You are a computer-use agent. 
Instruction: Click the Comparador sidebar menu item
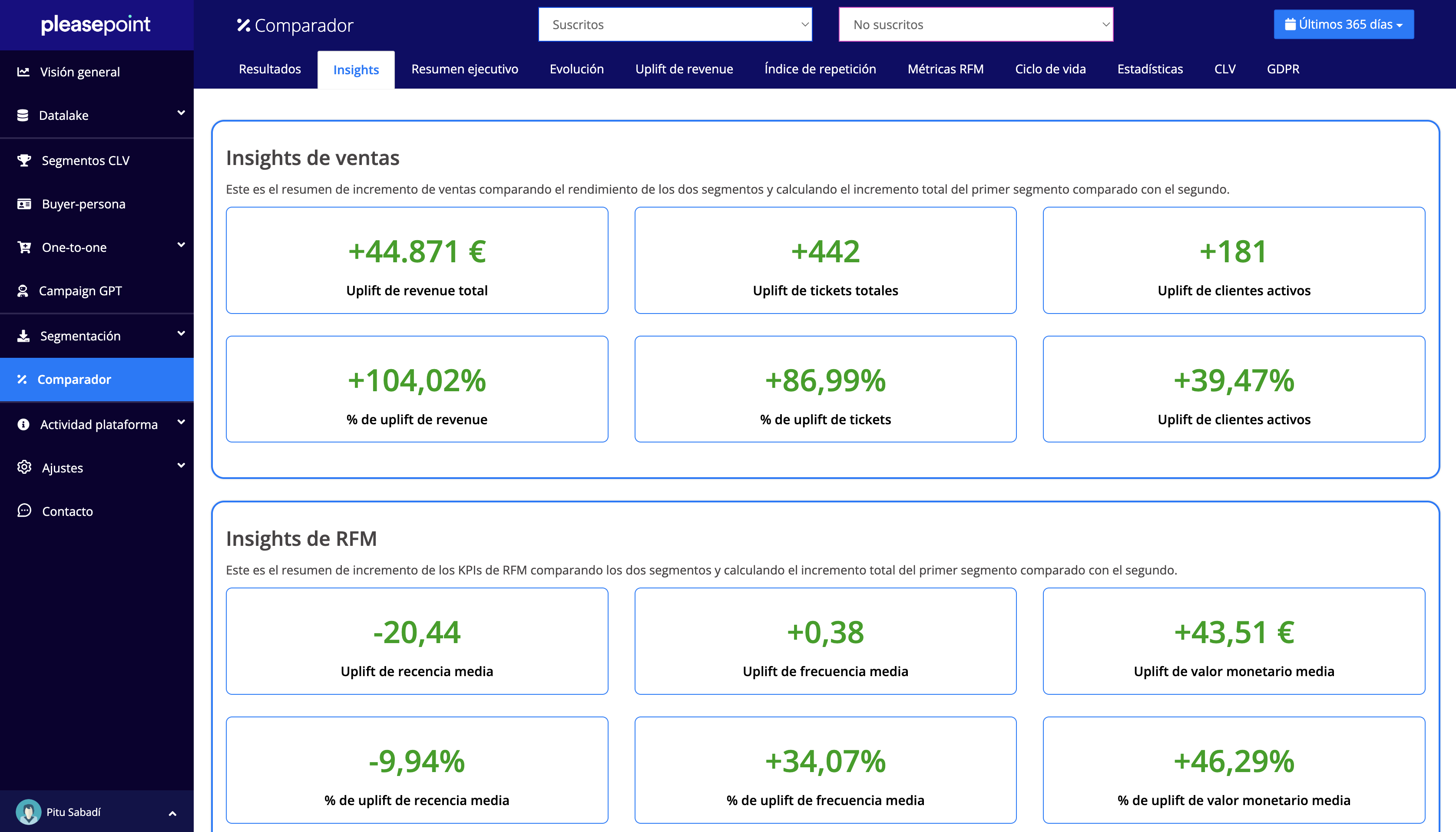pos(74,380)
